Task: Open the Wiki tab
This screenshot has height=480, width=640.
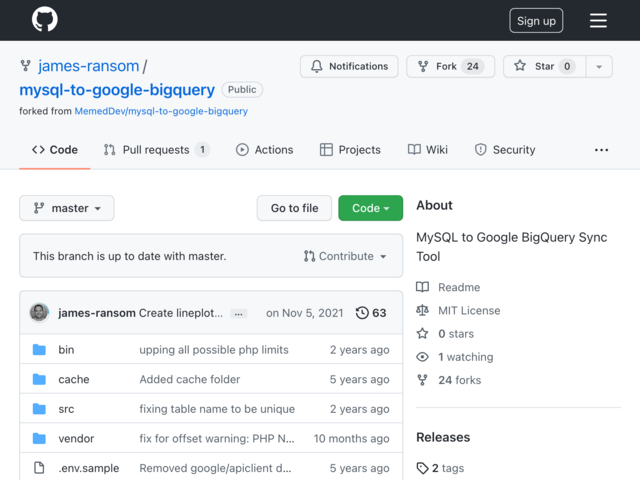Action: (427, 150)
